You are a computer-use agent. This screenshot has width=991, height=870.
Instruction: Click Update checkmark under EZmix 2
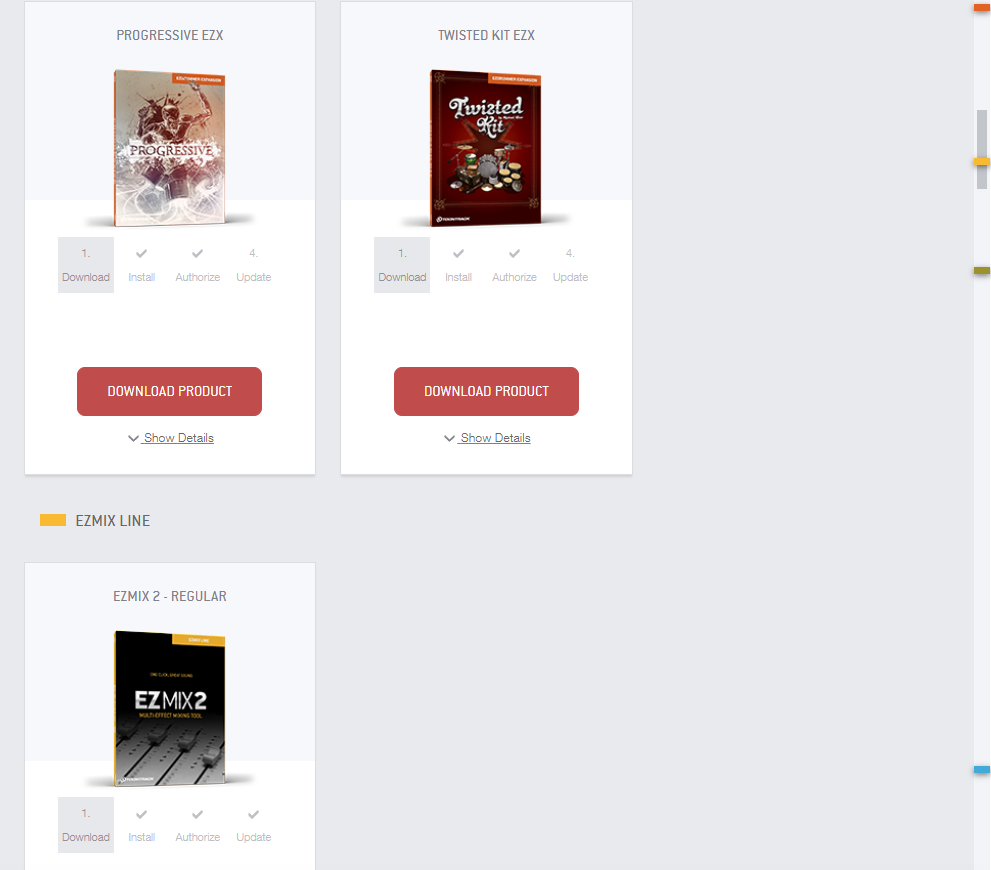coord(253,814)
